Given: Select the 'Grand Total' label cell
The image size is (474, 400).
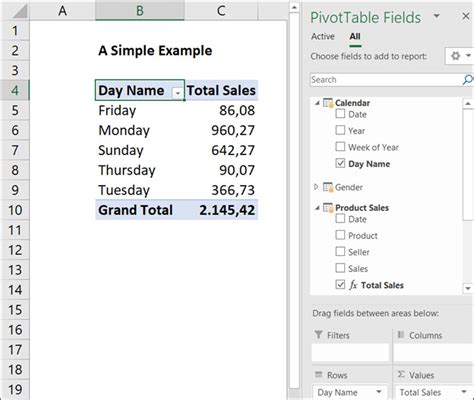Looking at the screenshot, I should pyautogui.click(x=140, y=210).
